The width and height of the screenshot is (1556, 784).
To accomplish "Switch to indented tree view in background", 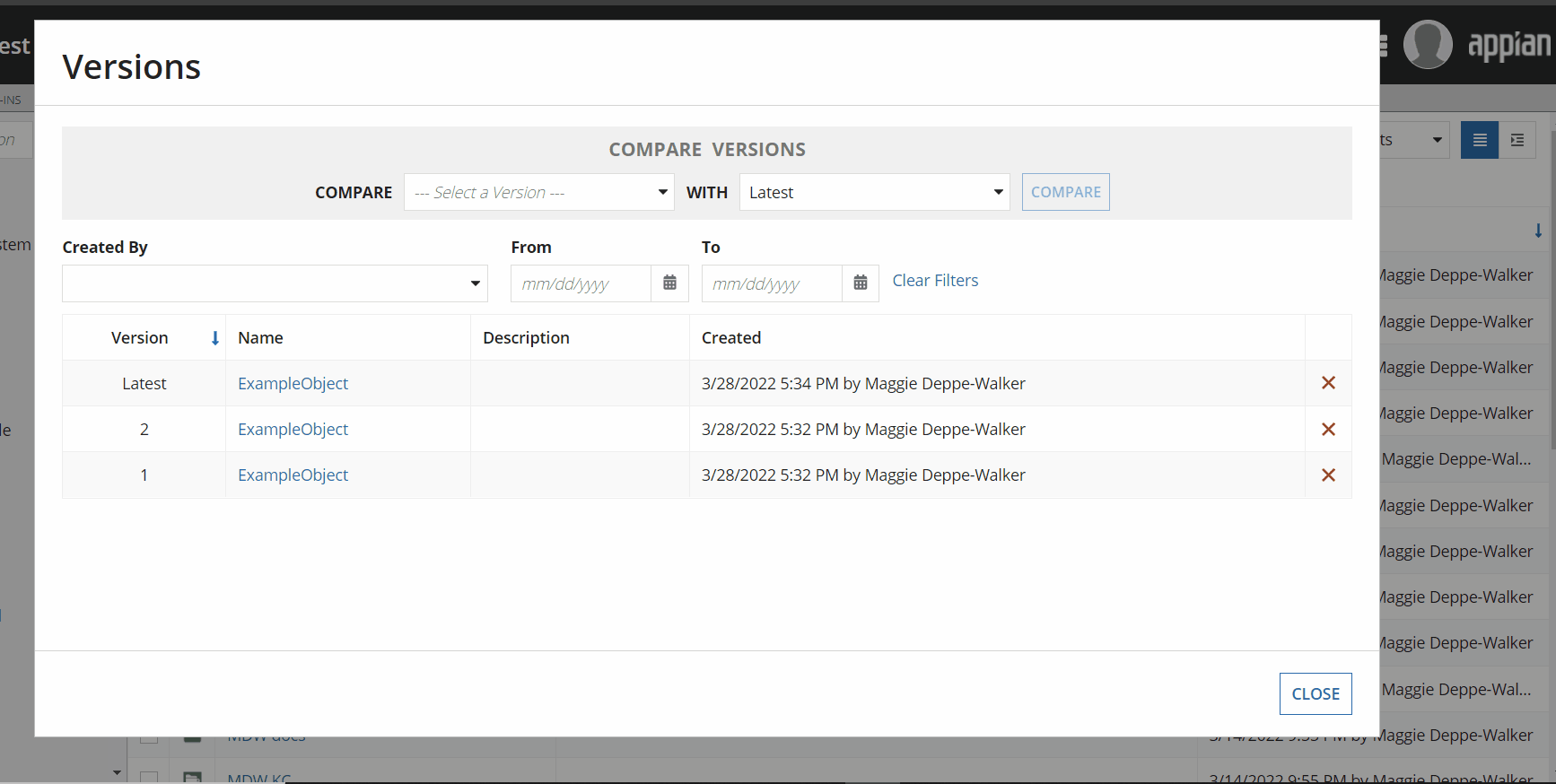I will (x=1517, y=140).
